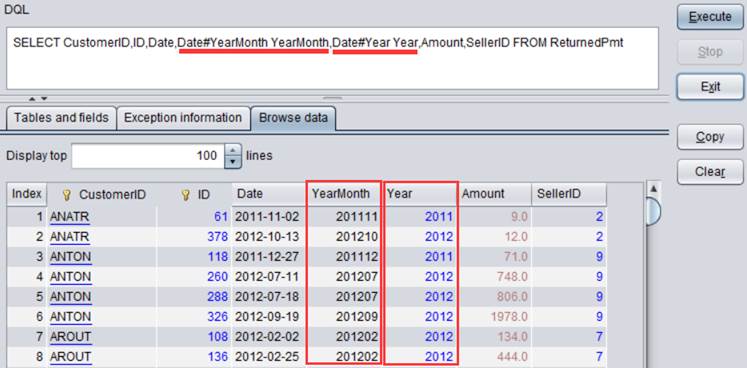Screen dimensions: 747x368
Task: Click the results table vertical scrollbar thumb
Action: click(653, 212)
